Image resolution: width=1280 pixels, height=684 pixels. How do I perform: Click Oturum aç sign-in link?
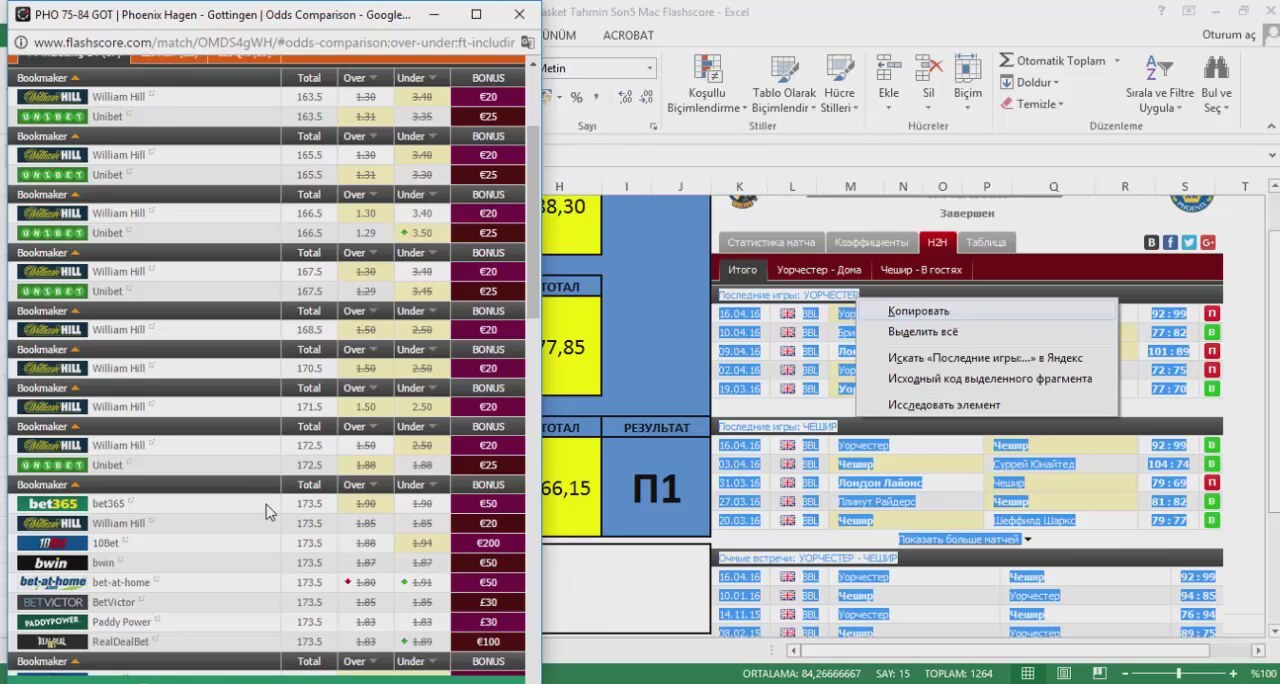tap(1229, 35)
